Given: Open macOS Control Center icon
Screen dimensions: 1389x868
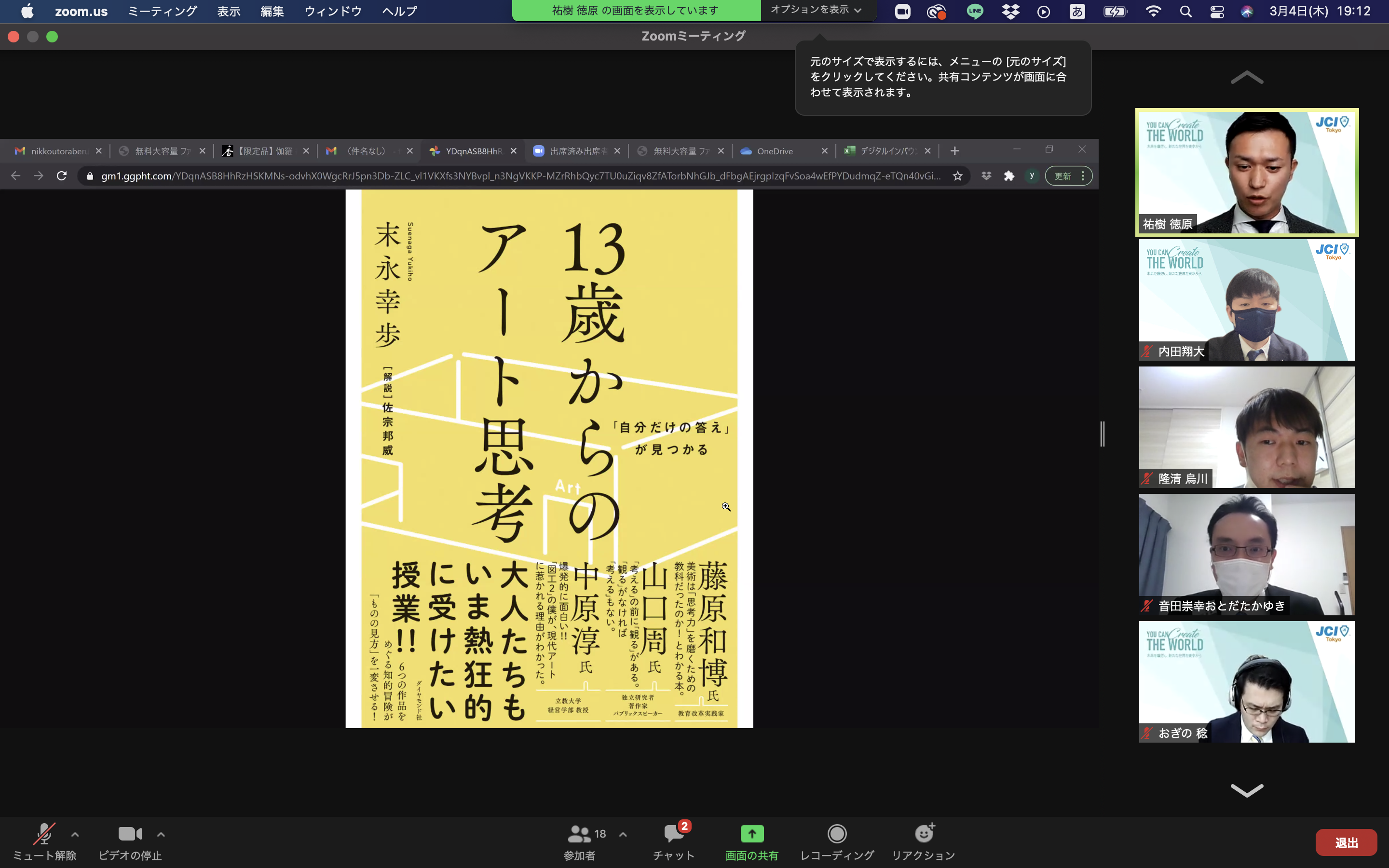Looking at the screenshot, I should (x=1217, y=12).
